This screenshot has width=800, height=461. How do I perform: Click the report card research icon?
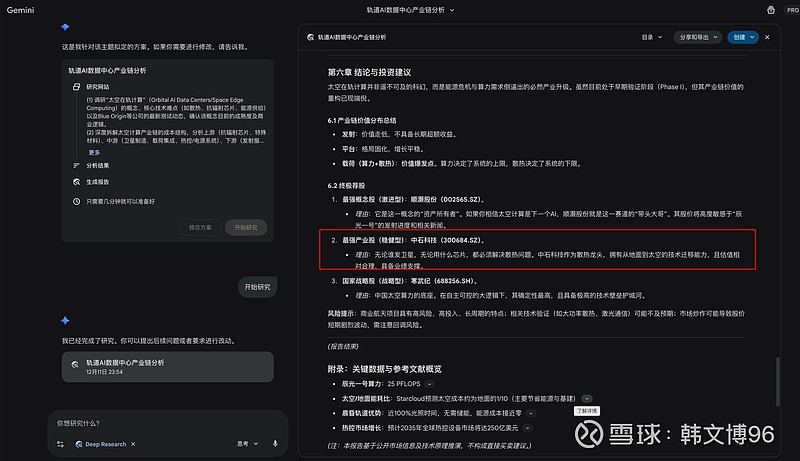[76, 364]
